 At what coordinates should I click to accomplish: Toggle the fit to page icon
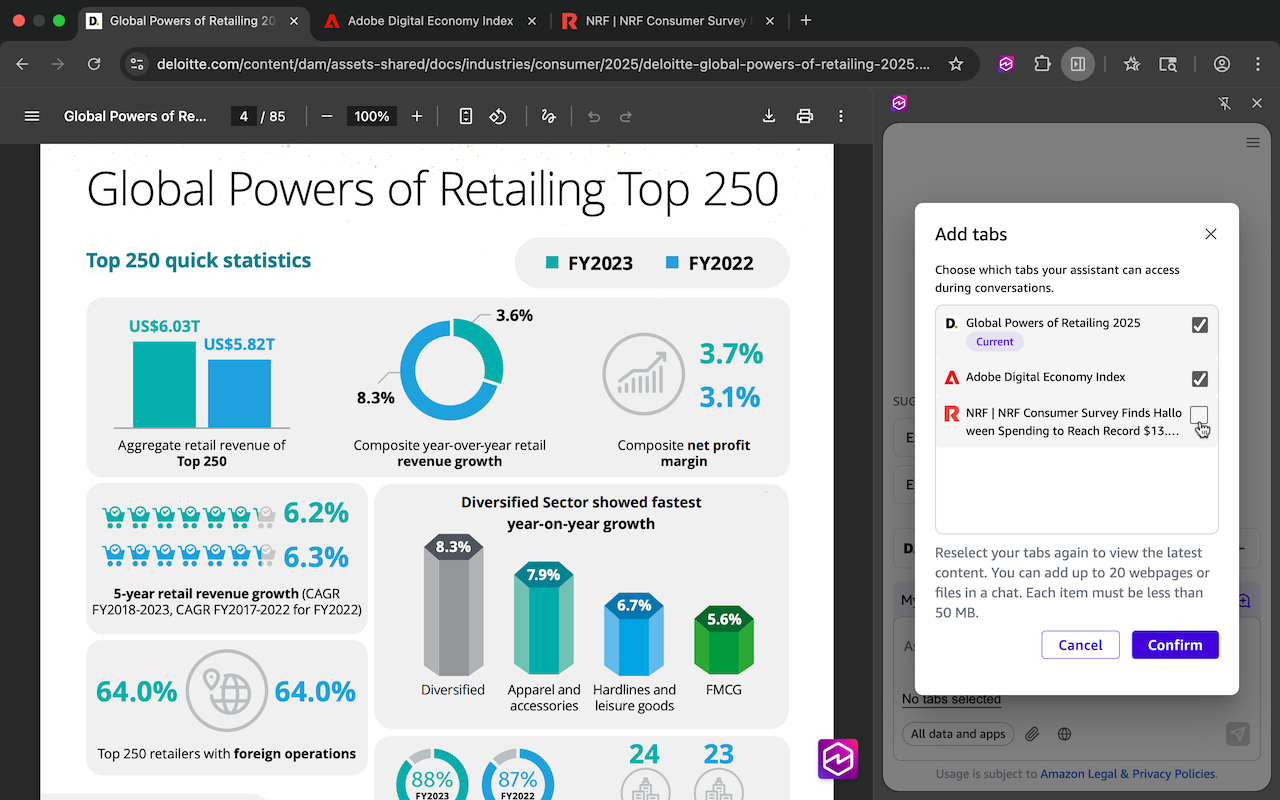pos(466,116)
